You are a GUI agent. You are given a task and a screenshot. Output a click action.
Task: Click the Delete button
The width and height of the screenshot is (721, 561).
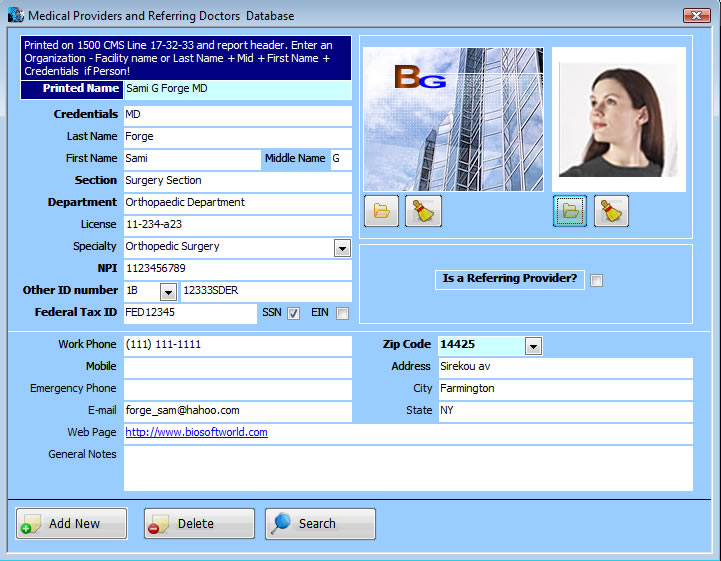[199, 523]
